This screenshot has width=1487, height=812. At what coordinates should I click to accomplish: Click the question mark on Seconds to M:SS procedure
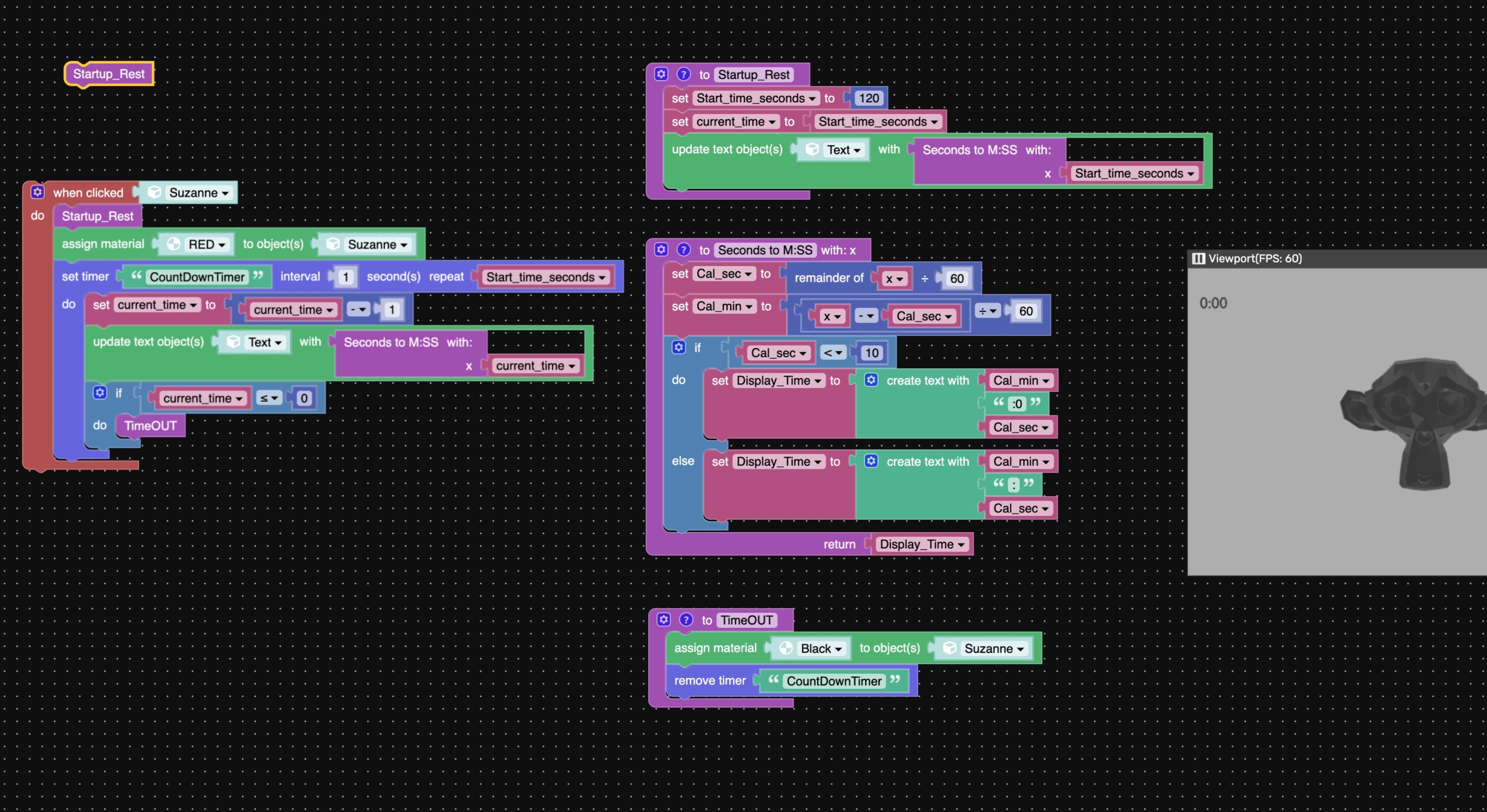[684, 249]
